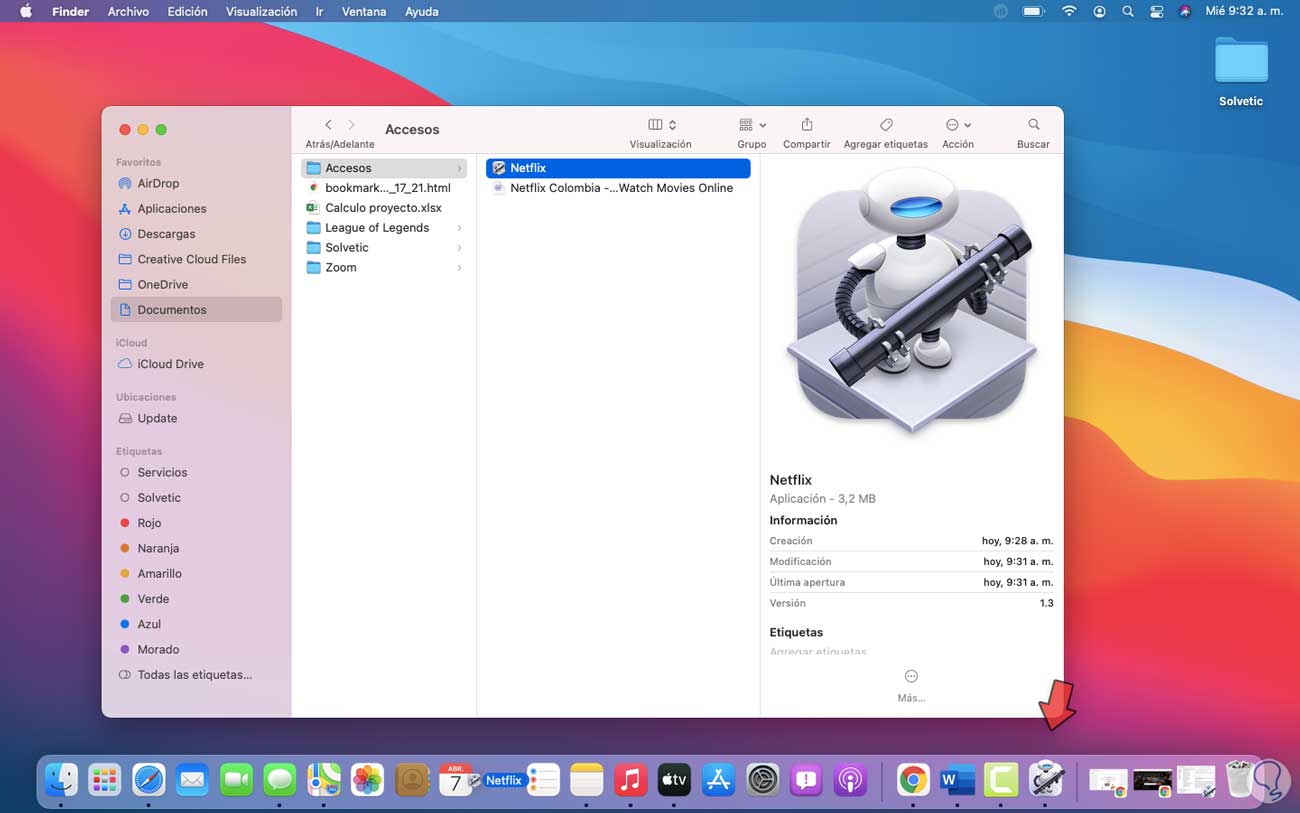The height and width of the screenshot is (813, 1300).
Task: Launch Camtasia from the Dock
Action: click(x=1000, y=779)
